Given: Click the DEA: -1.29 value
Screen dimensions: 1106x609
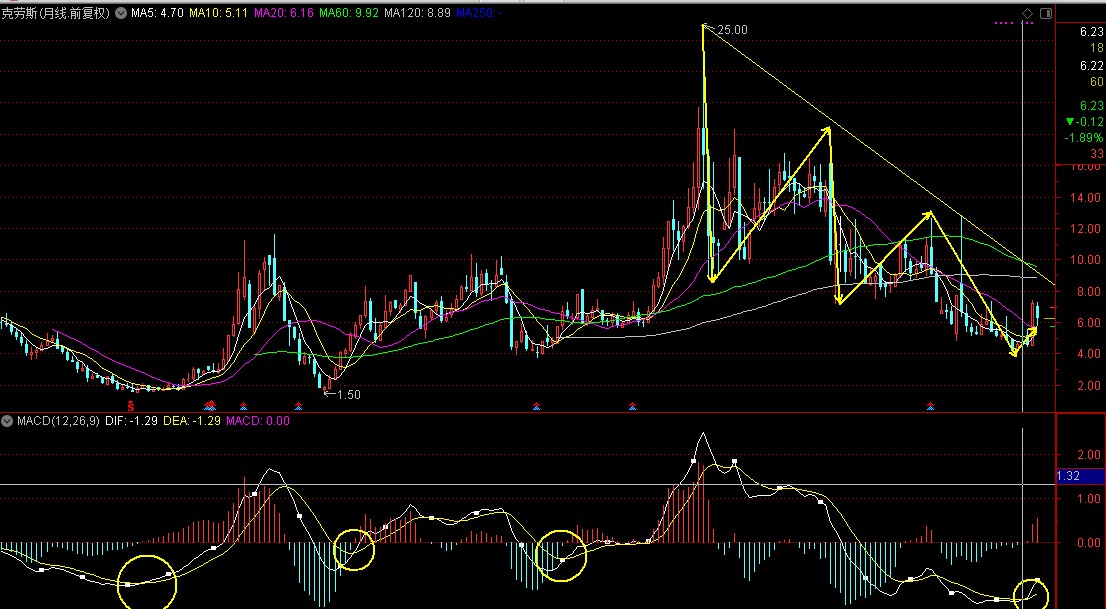Looking at the screenshot, I should [191, 421].
